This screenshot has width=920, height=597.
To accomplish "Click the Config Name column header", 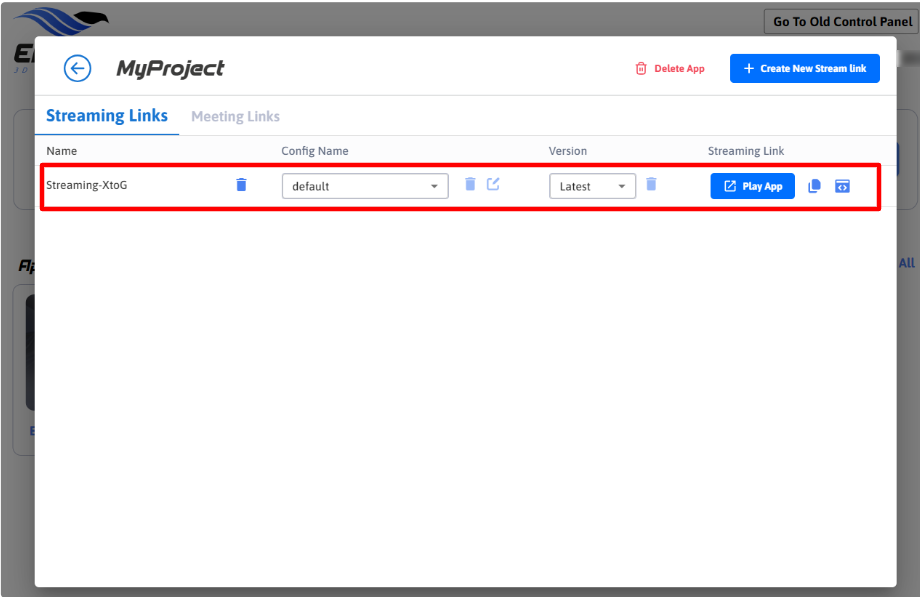I will coord(315,151).
